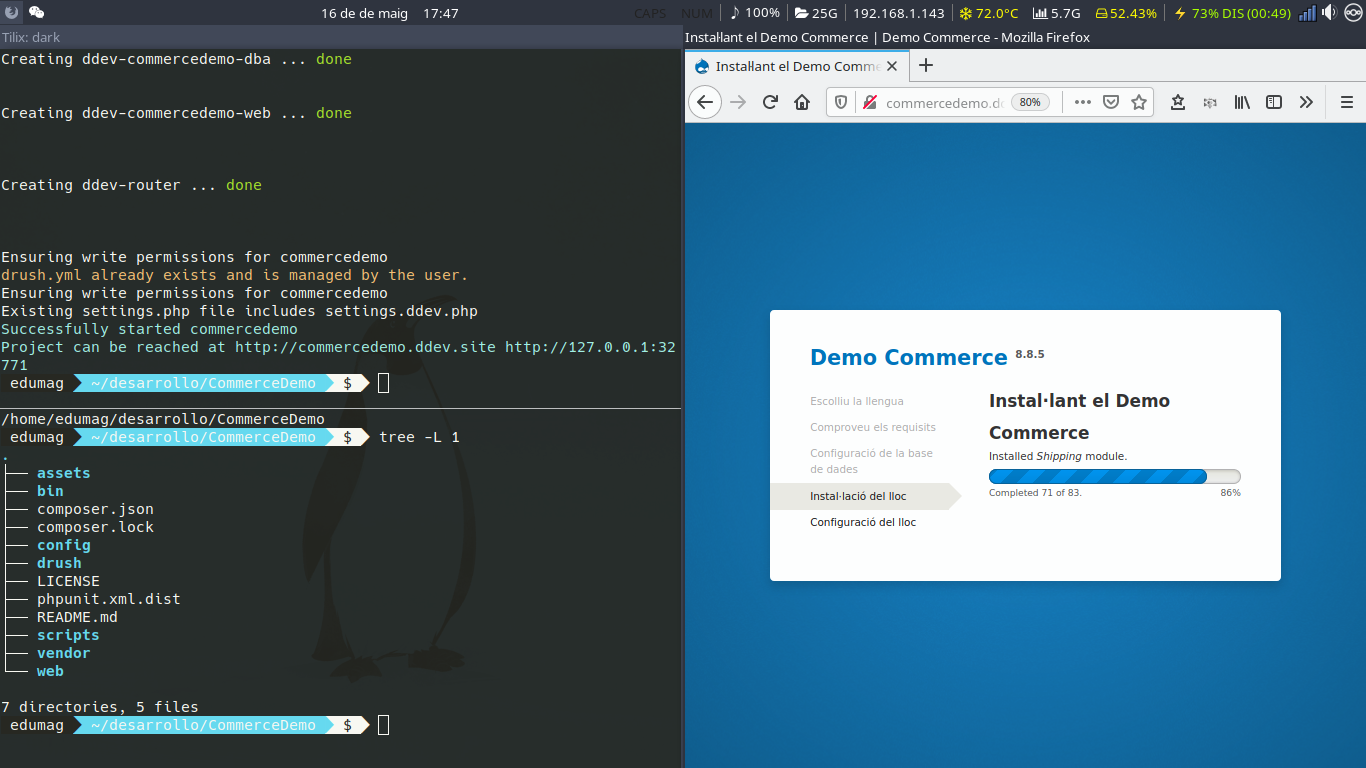Open the page actions three-dot menu
The image size is (1366, 768).
1082,102
